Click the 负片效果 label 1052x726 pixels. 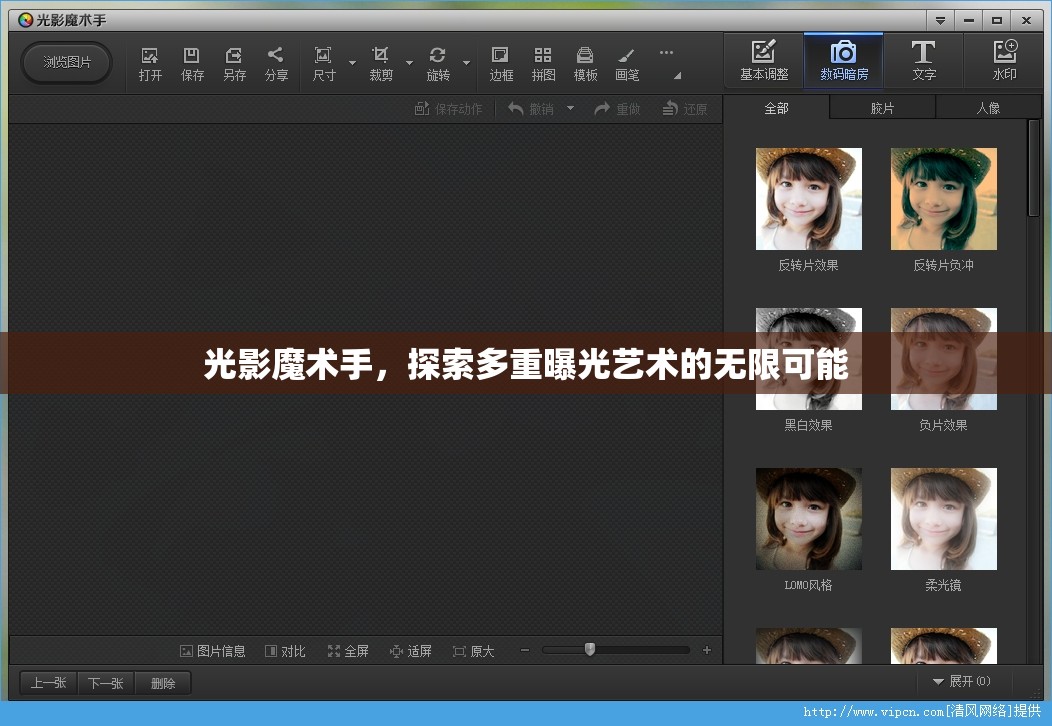pos(943,425)
